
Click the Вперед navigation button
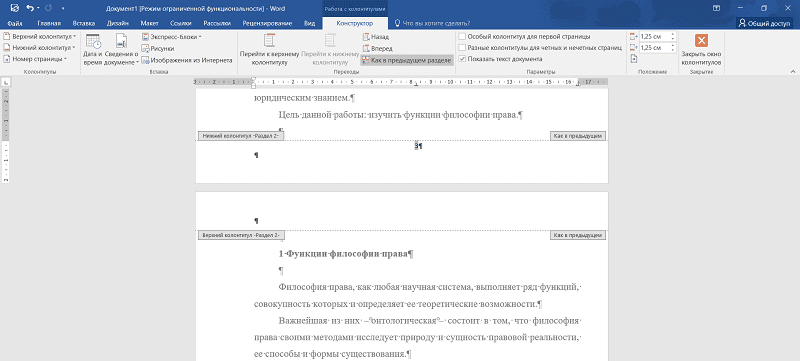(378, 48)
